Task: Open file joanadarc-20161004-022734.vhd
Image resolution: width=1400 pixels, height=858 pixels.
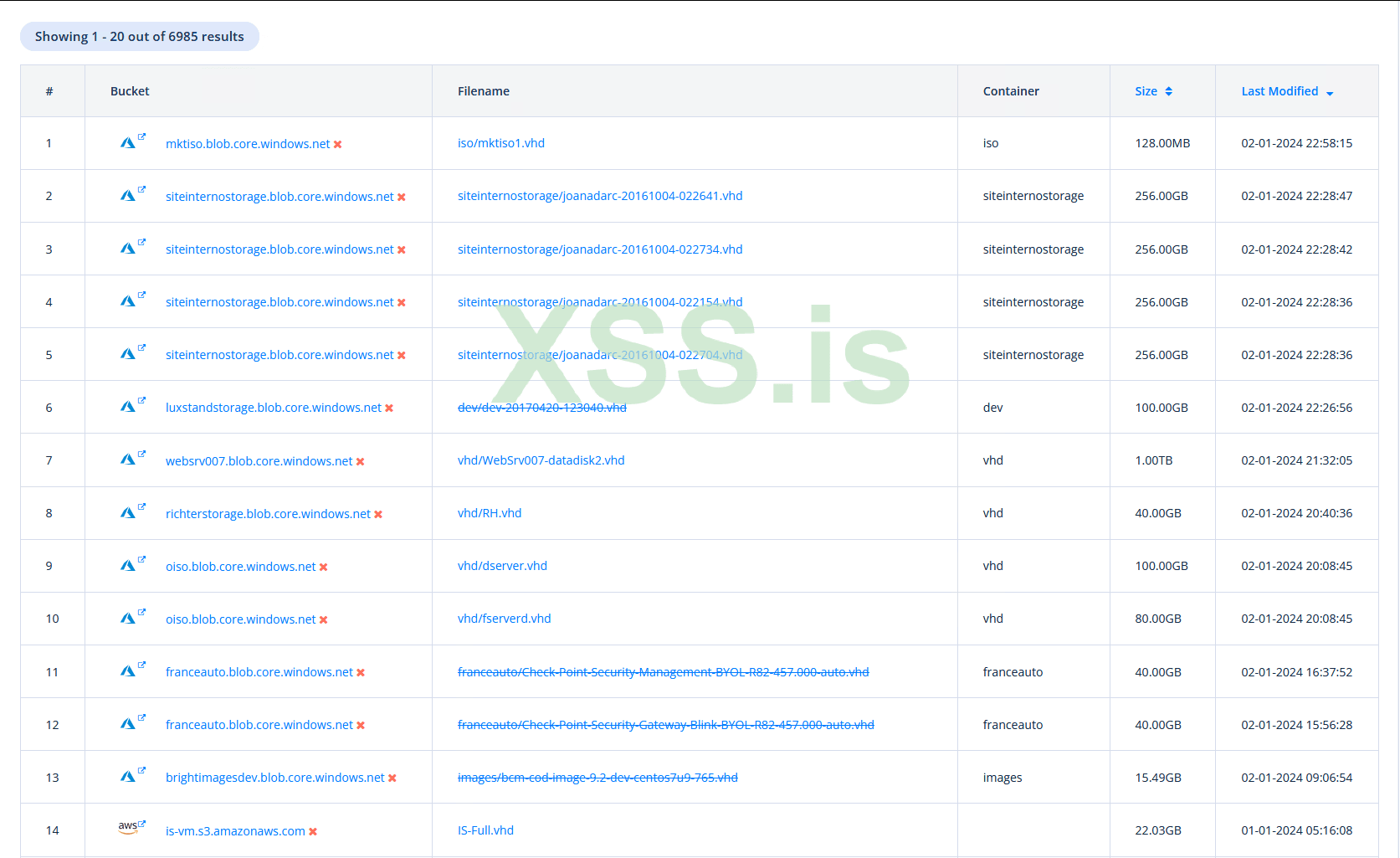Action: click(x=600, y=249)
